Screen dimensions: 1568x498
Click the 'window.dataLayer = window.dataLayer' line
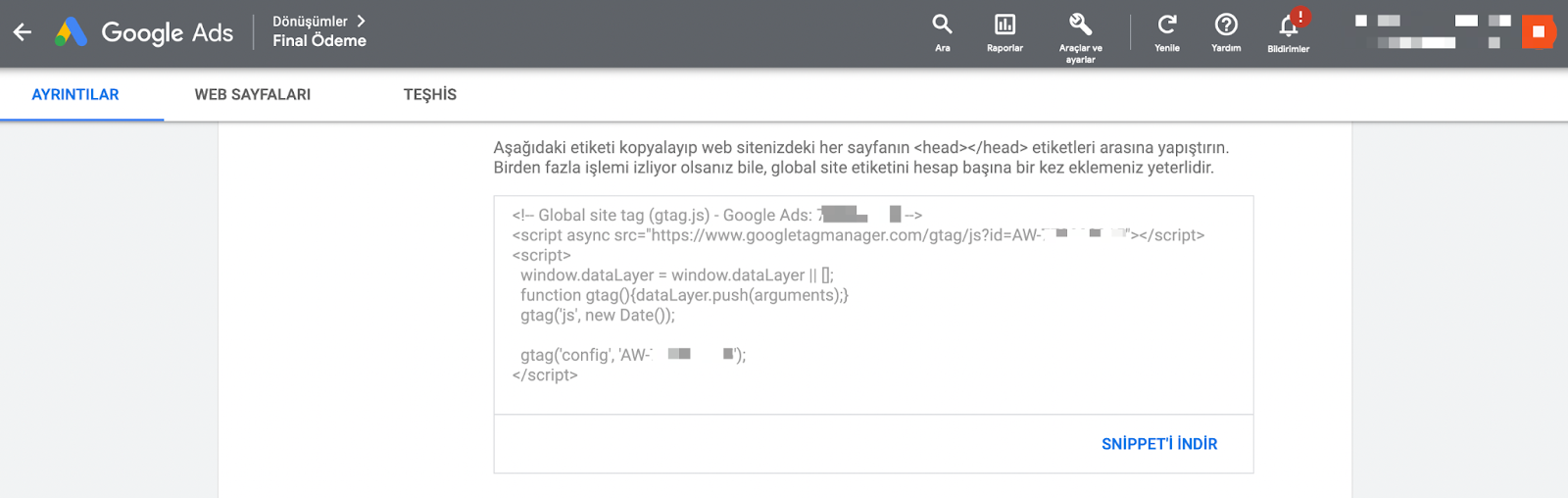[x=677, y=275]
